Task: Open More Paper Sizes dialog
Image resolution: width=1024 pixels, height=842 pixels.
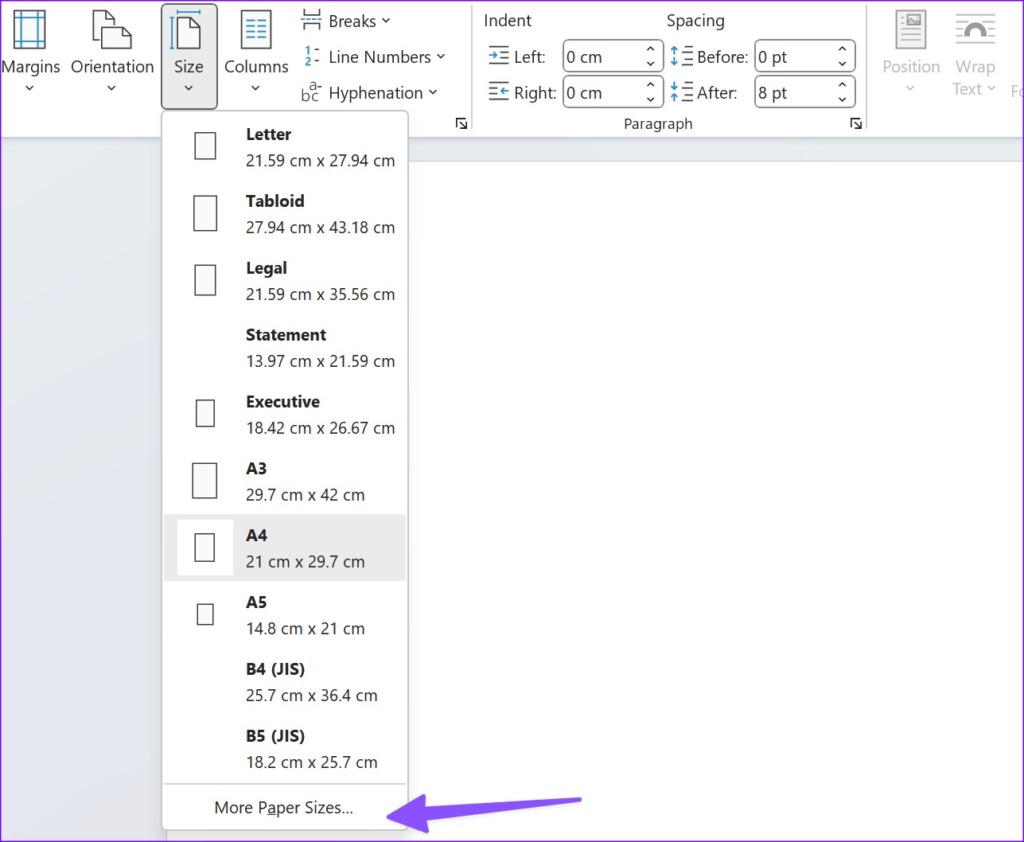Action: coord(283,807)
